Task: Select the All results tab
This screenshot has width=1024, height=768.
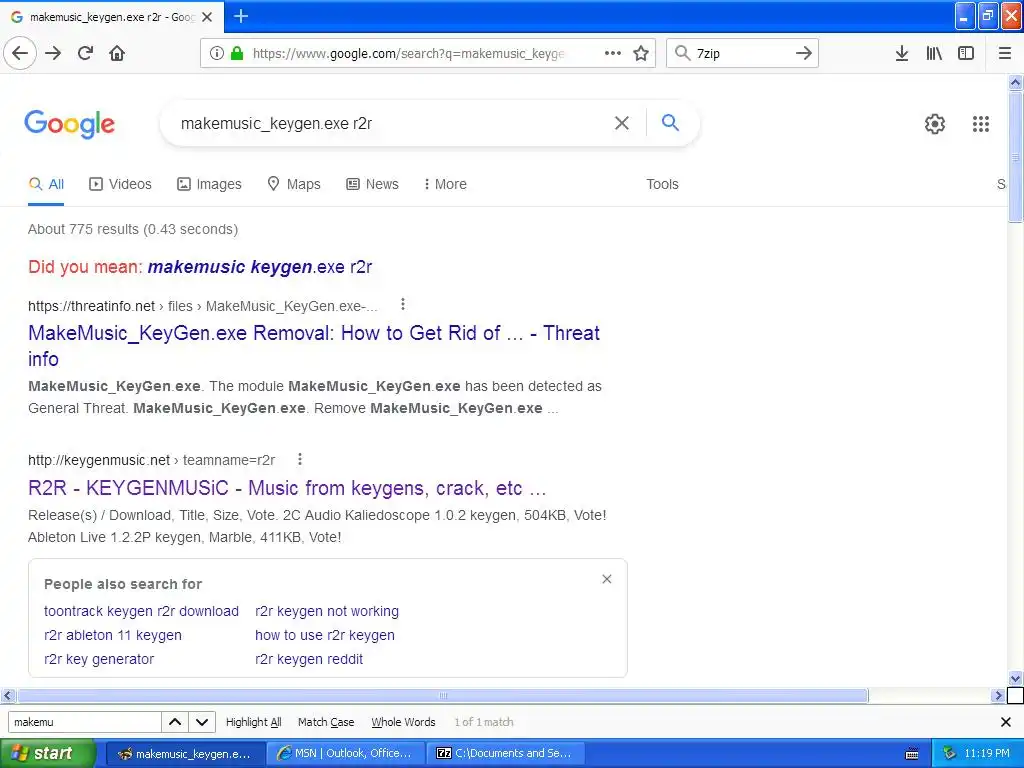Action: 46,184
